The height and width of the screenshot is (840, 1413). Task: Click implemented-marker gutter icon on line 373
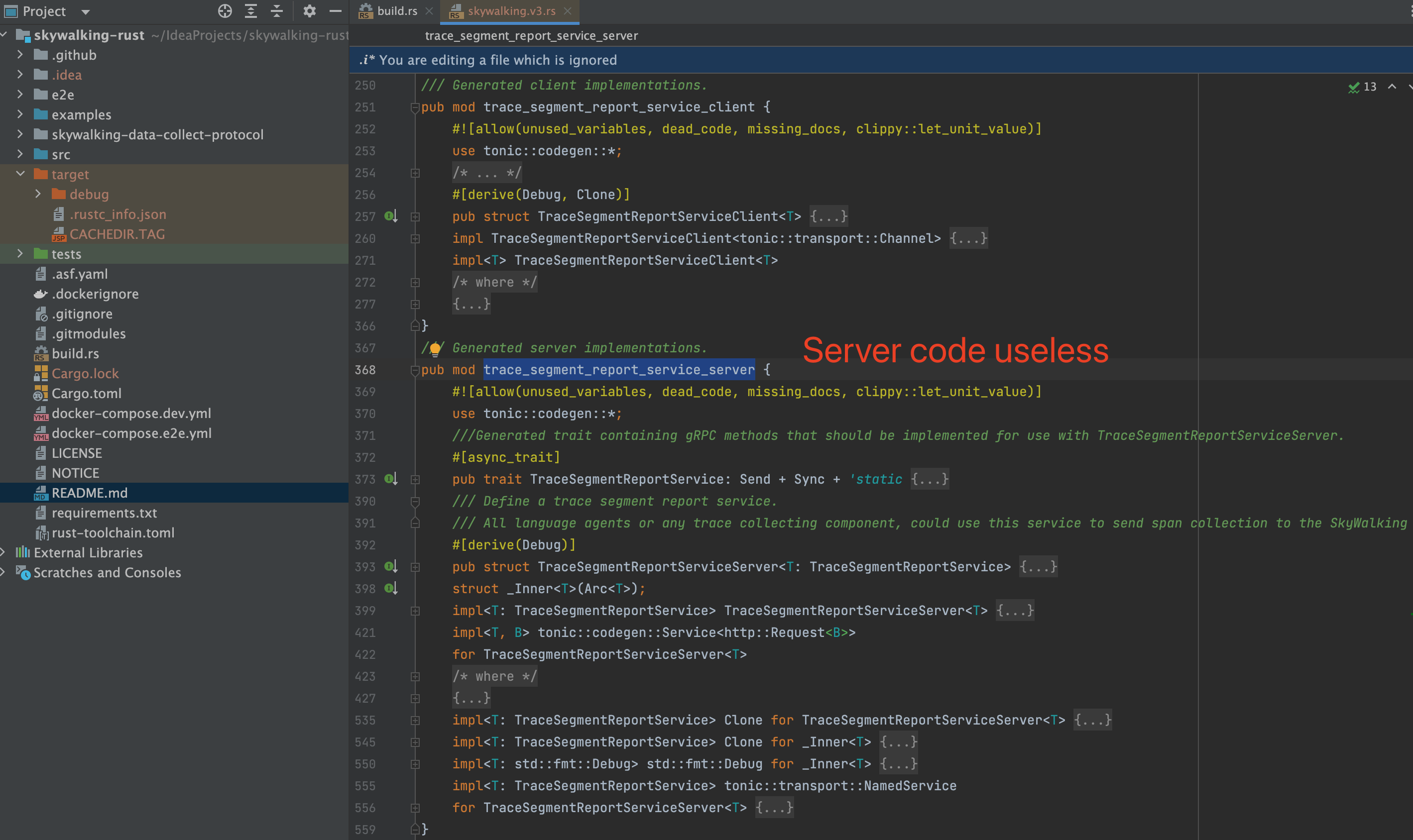pos(389,479)
